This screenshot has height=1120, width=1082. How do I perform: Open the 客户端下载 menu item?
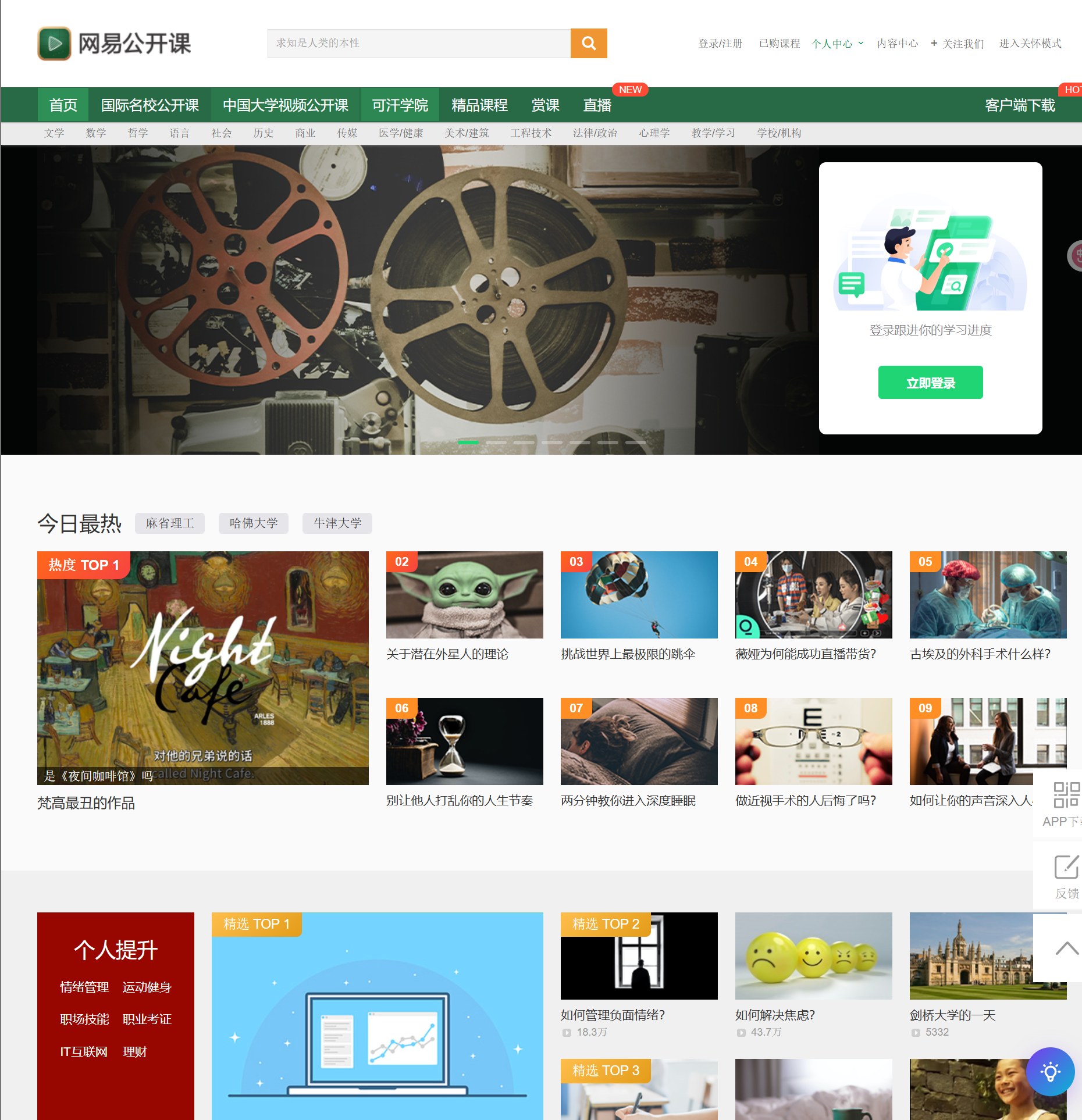click(x=1020, y=105)
